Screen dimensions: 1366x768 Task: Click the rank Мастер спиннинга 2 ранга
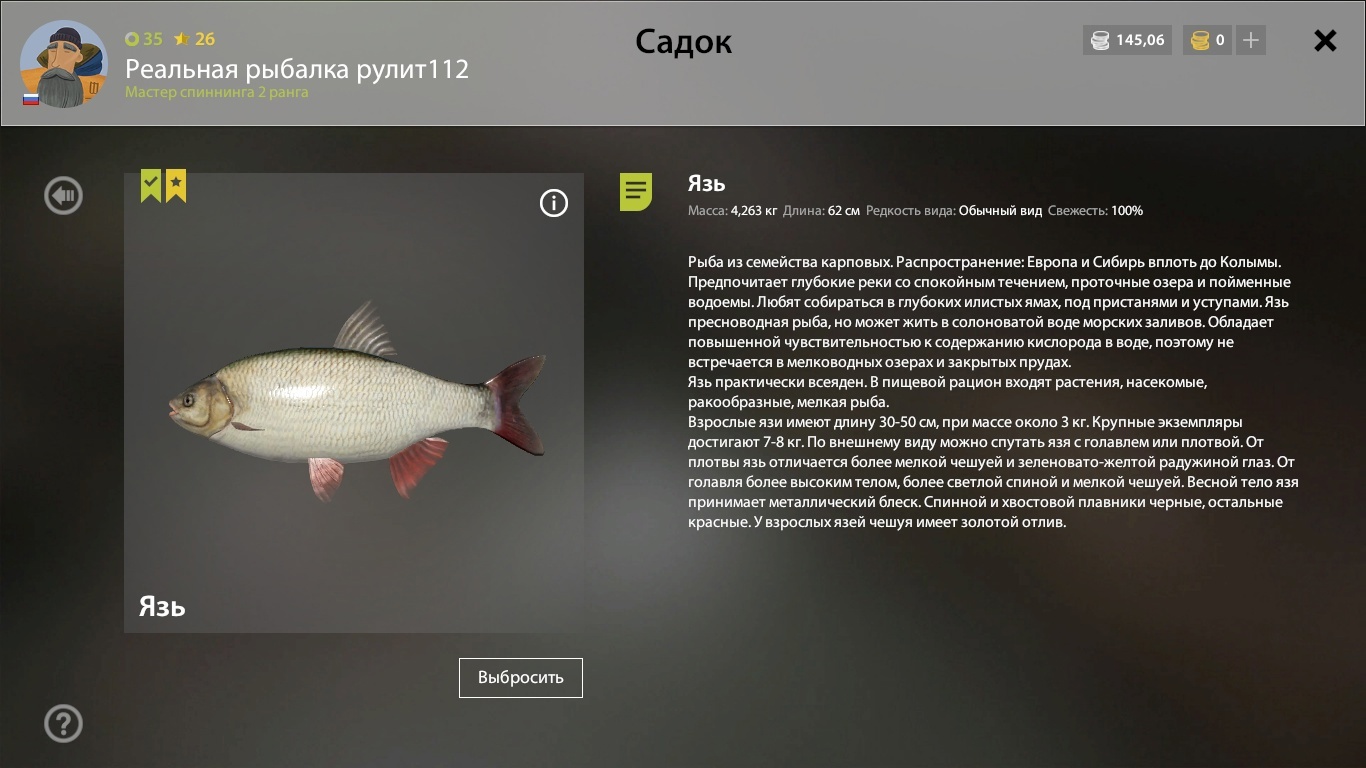coord(217,92)
